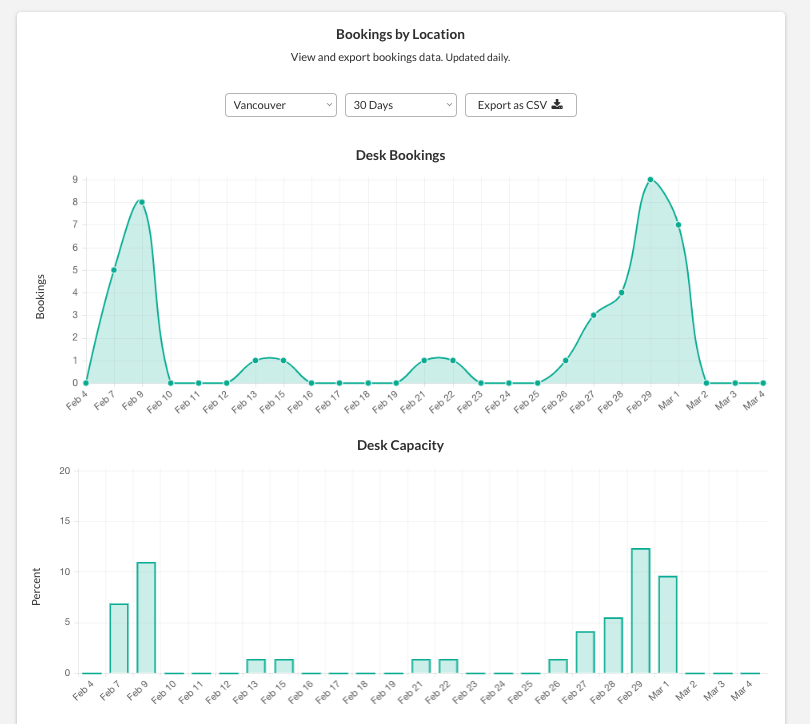Click the Mar 1 data point on the line chart

tap(678, 225)
